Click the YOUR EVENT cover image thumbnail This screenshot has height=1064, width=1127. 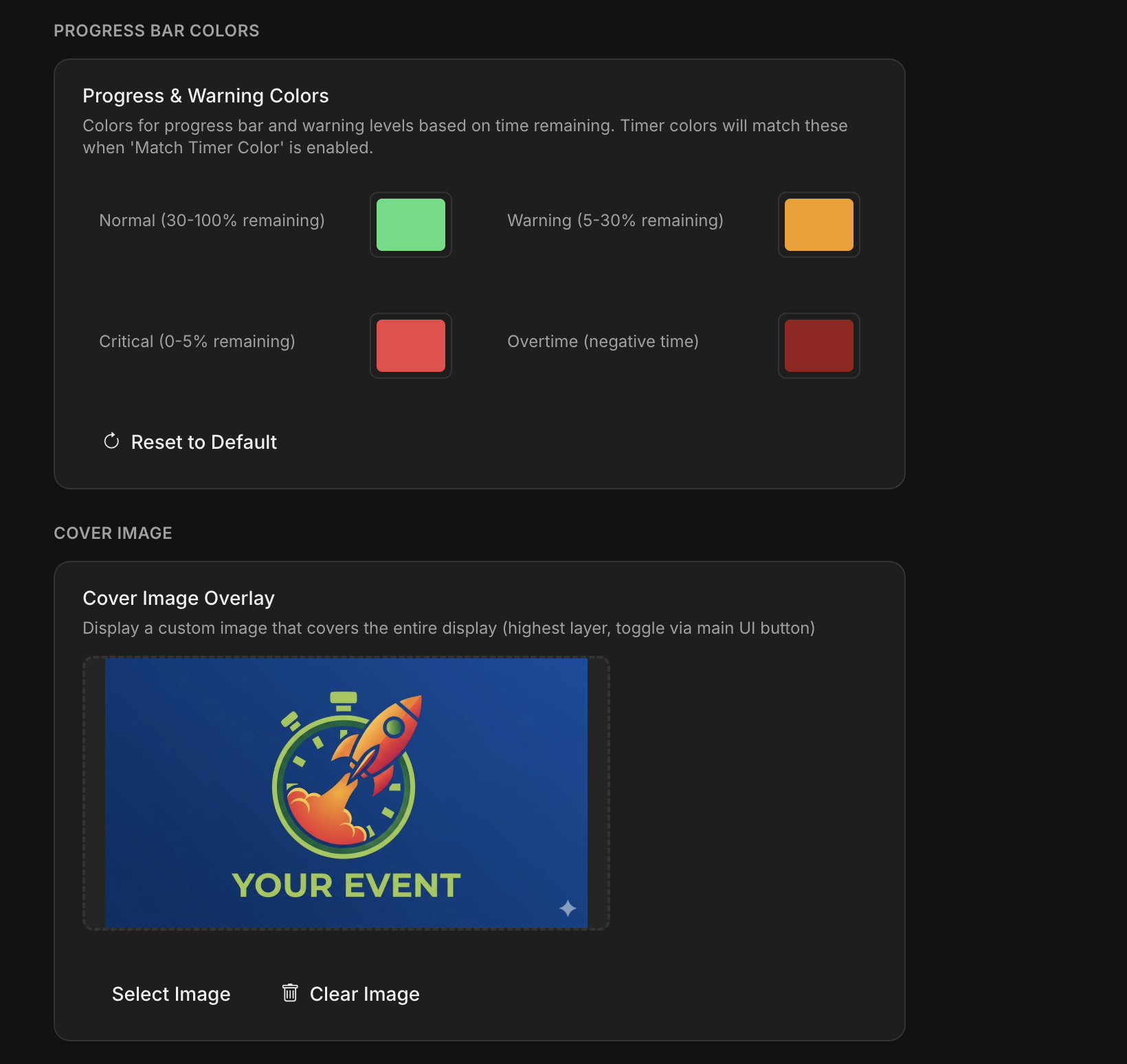tap(346, 792)
